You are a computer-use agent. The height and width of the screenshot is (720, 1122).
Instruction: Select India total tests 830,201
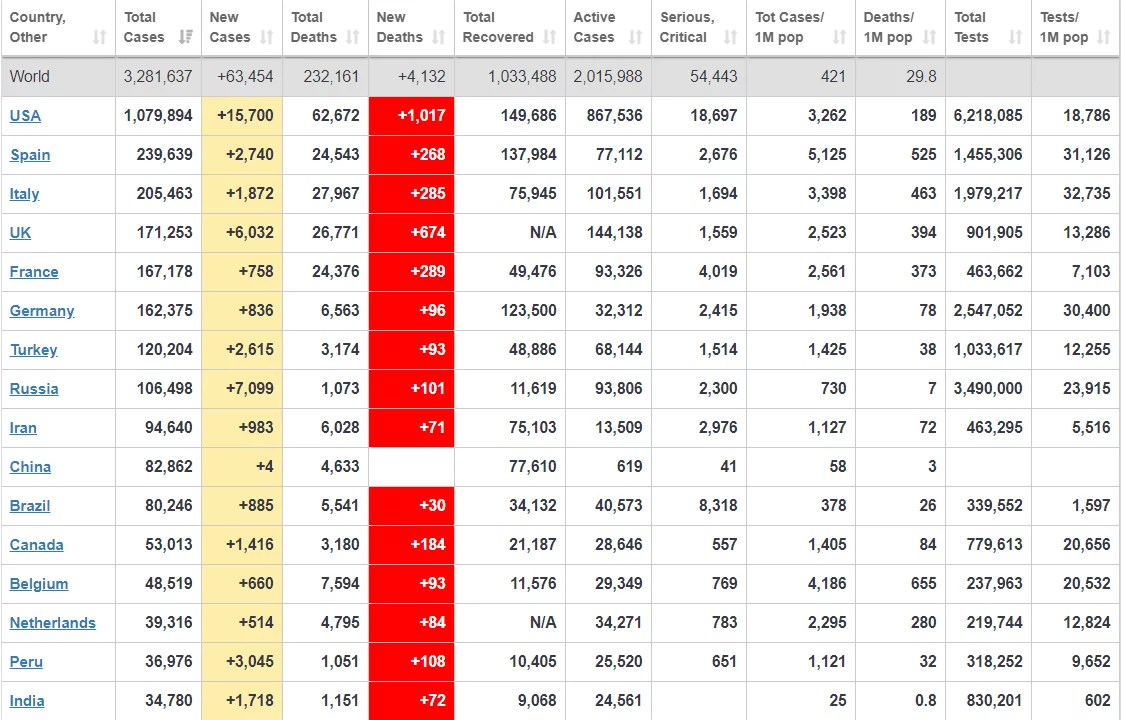coord(994,701)
